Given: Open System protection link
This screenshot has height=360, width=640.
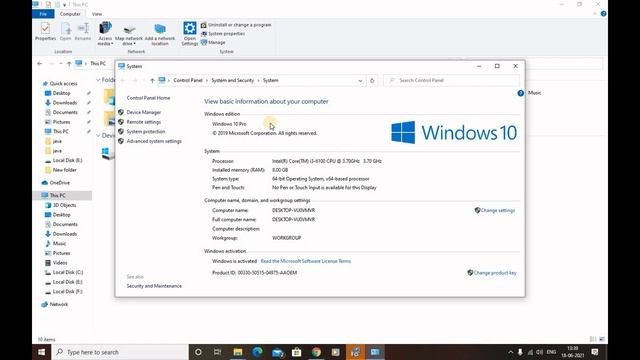Looking at the screenshot, I should coord(146,131).
